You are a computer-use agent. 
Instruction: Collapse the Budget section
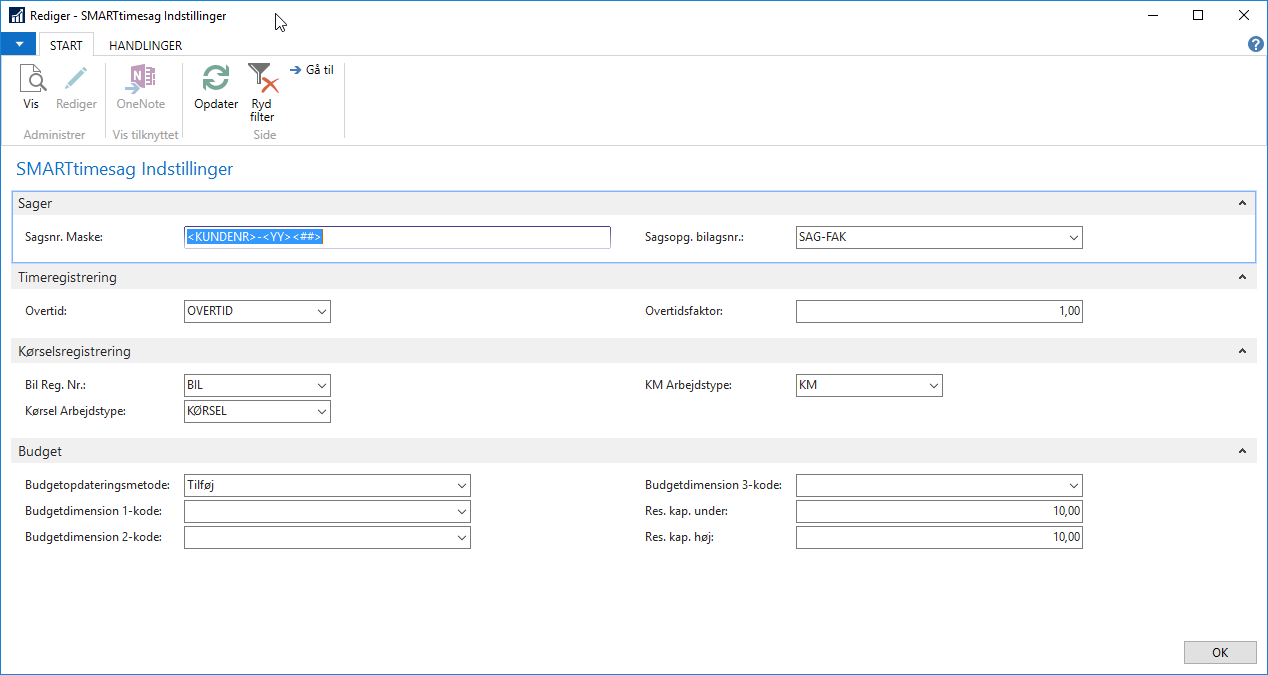(1243, 451)
